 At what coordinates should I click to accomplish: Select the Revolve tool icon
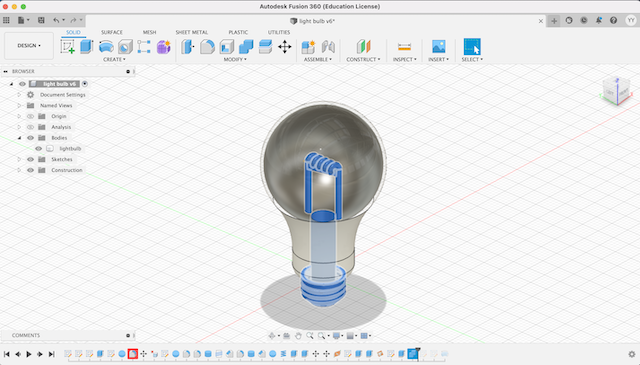[106, 47]
